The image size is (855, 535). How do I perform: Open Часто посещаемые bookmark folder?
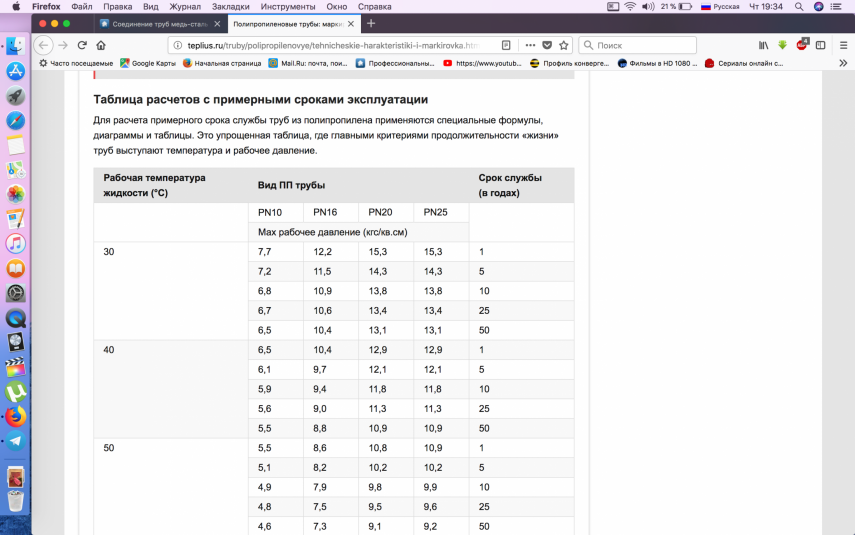pos(76,63)
